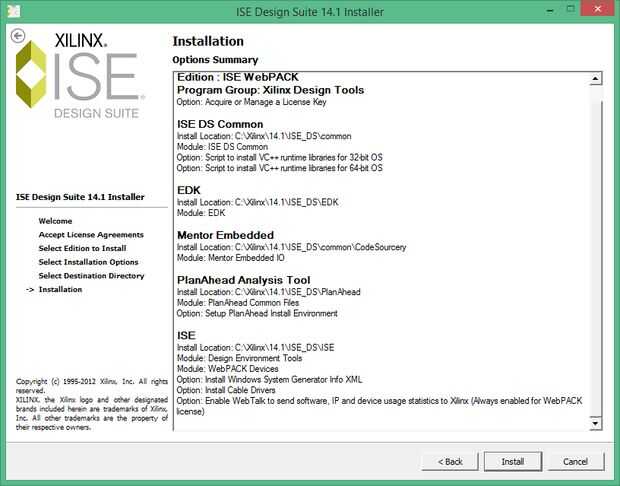
Task: Click the EDK section heading
Action: [189, 190]
